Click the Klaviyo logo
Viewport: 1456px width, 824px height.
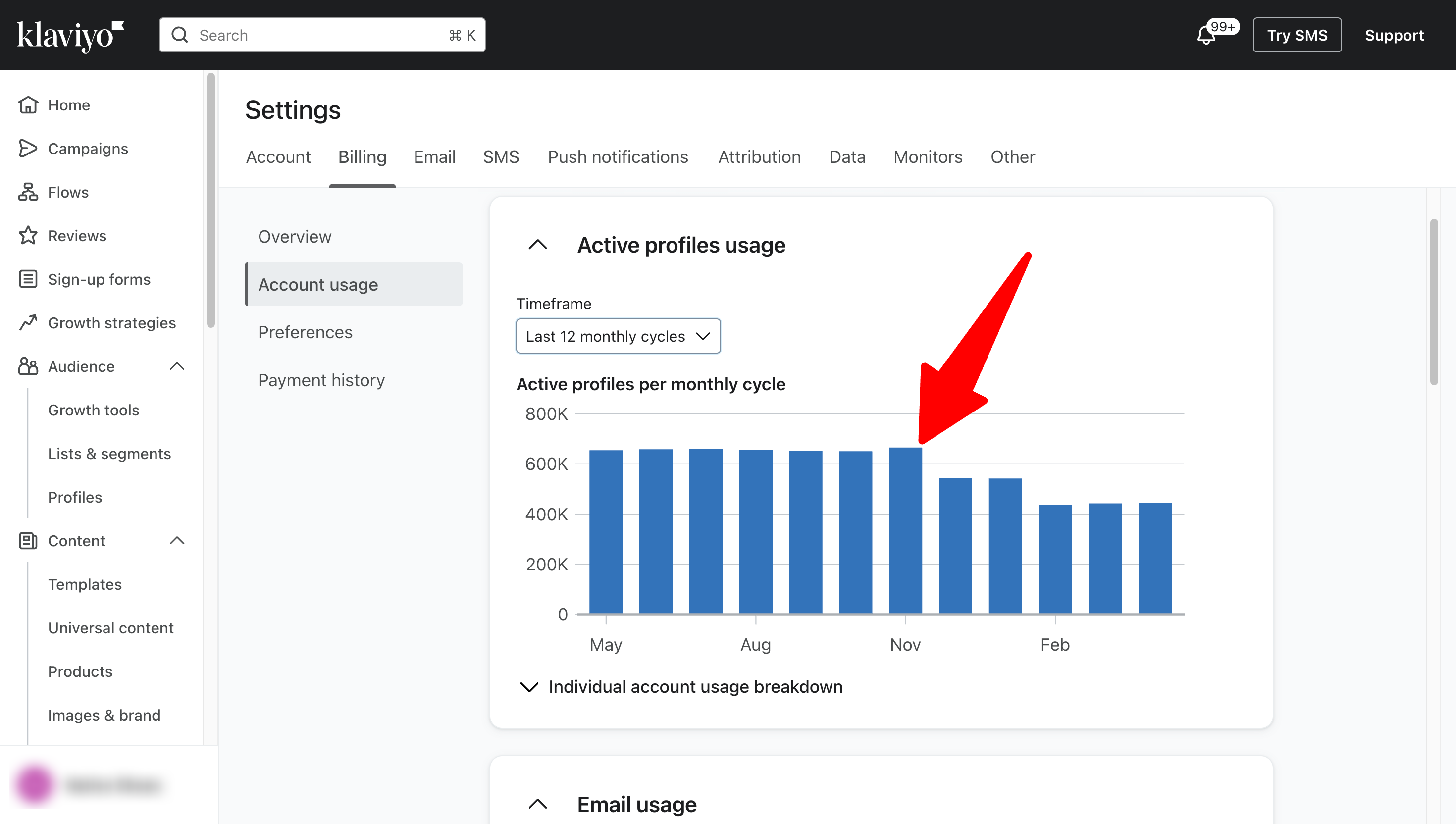(70, 35)
